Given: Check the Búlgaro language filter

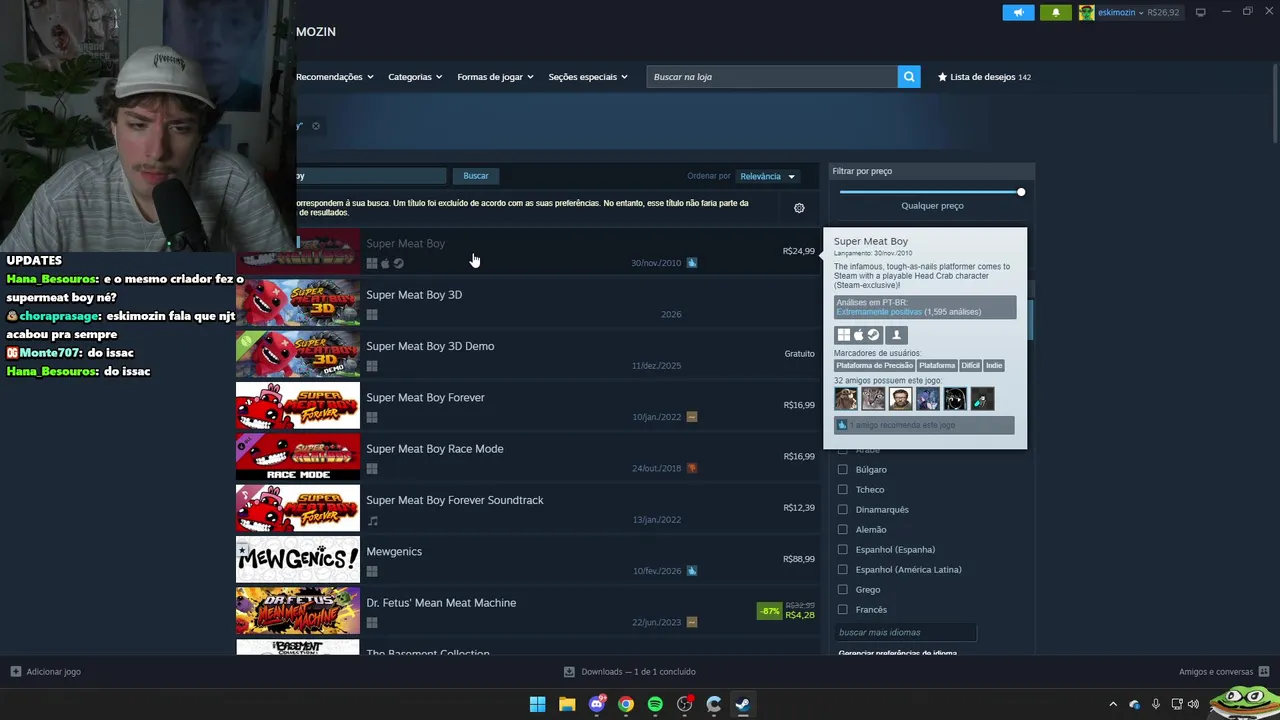Looking at the screenshot, I should [x=842, y=469].
